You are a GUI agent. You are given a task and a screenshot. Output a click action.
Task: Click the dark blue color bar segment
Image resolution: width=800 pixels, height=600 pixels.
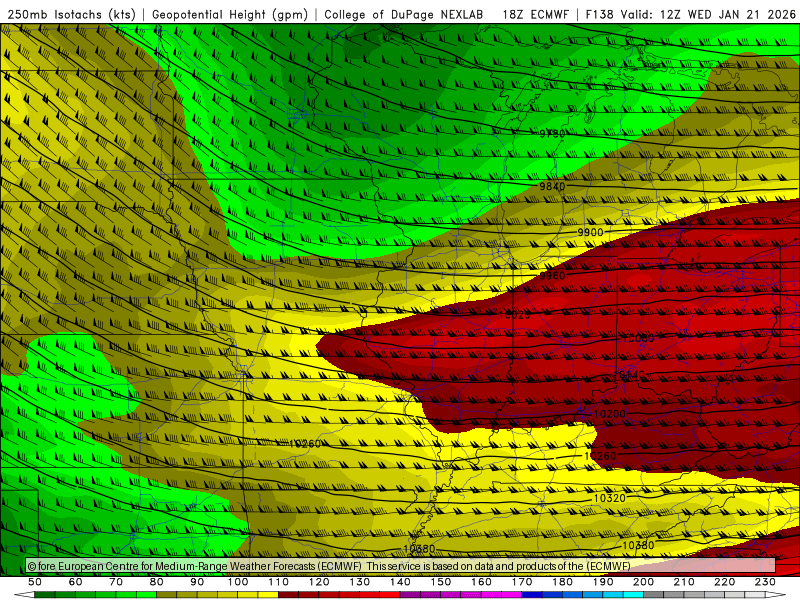pos(532,595)
